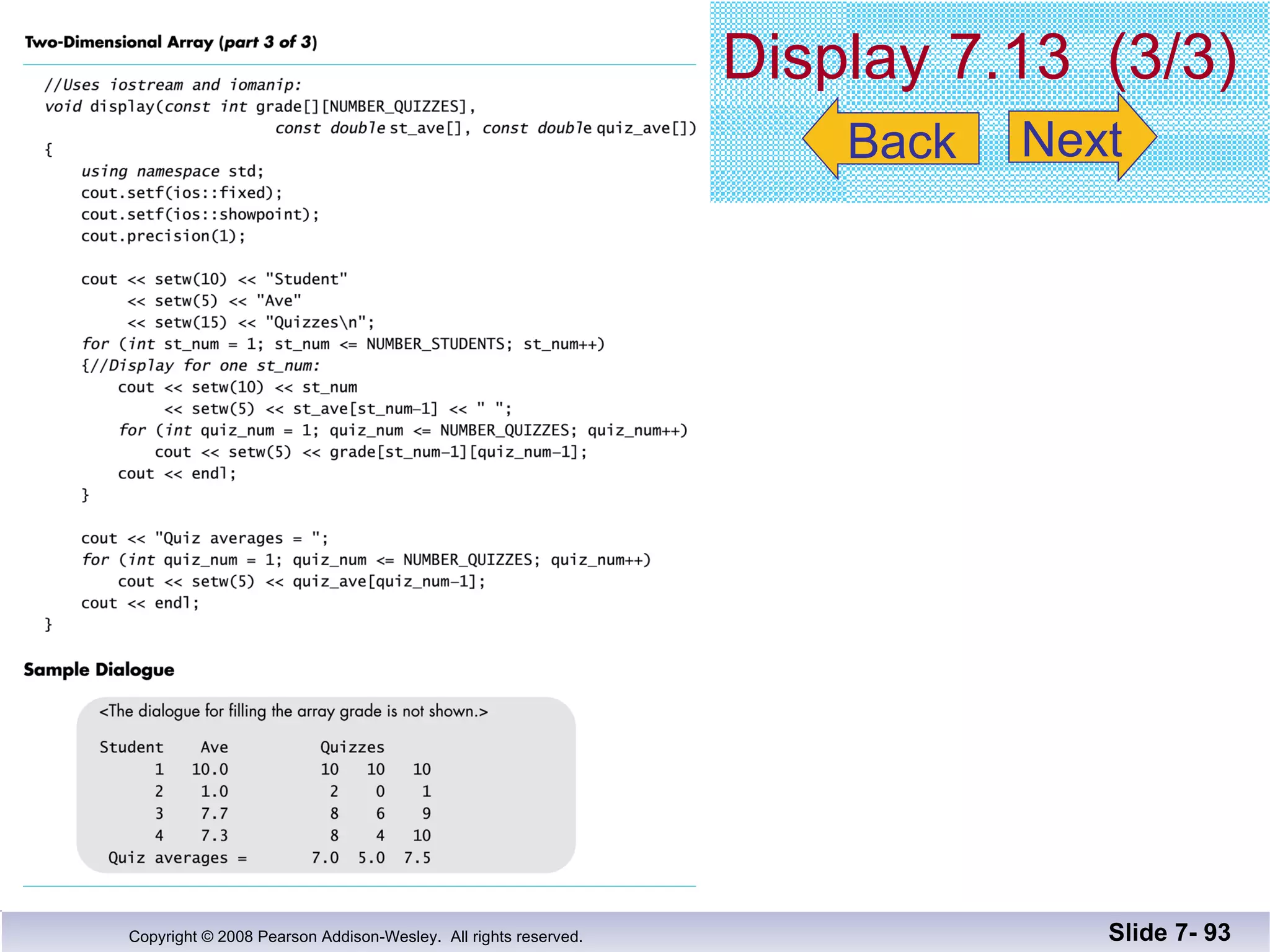Click the '{//Display for one st_num:' comment
This screenshot has width=1270, height=952.
[200, 366]
